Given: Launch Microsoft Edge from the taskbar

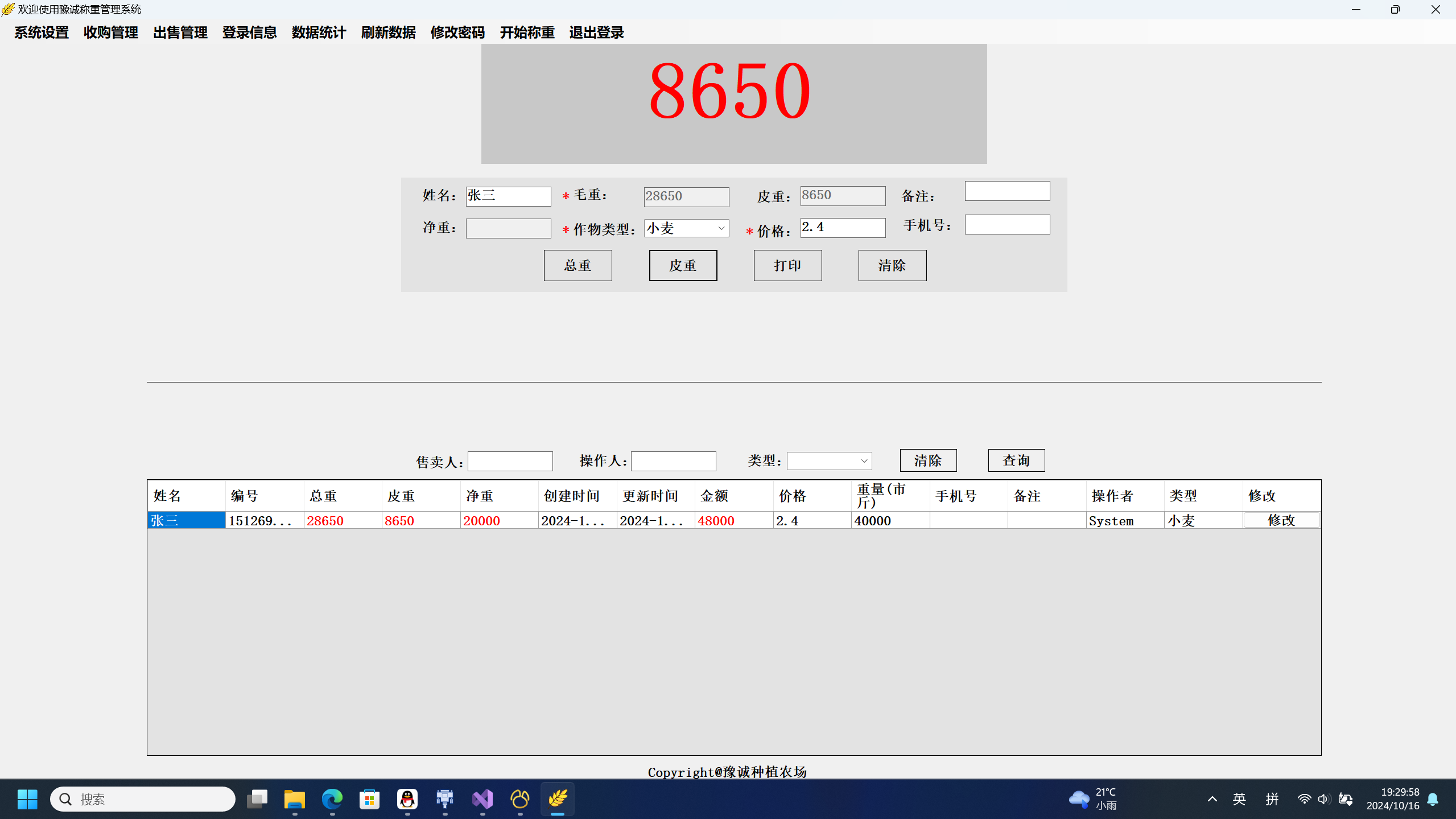Looking at the screenshot, I should [x=332, y=799].
